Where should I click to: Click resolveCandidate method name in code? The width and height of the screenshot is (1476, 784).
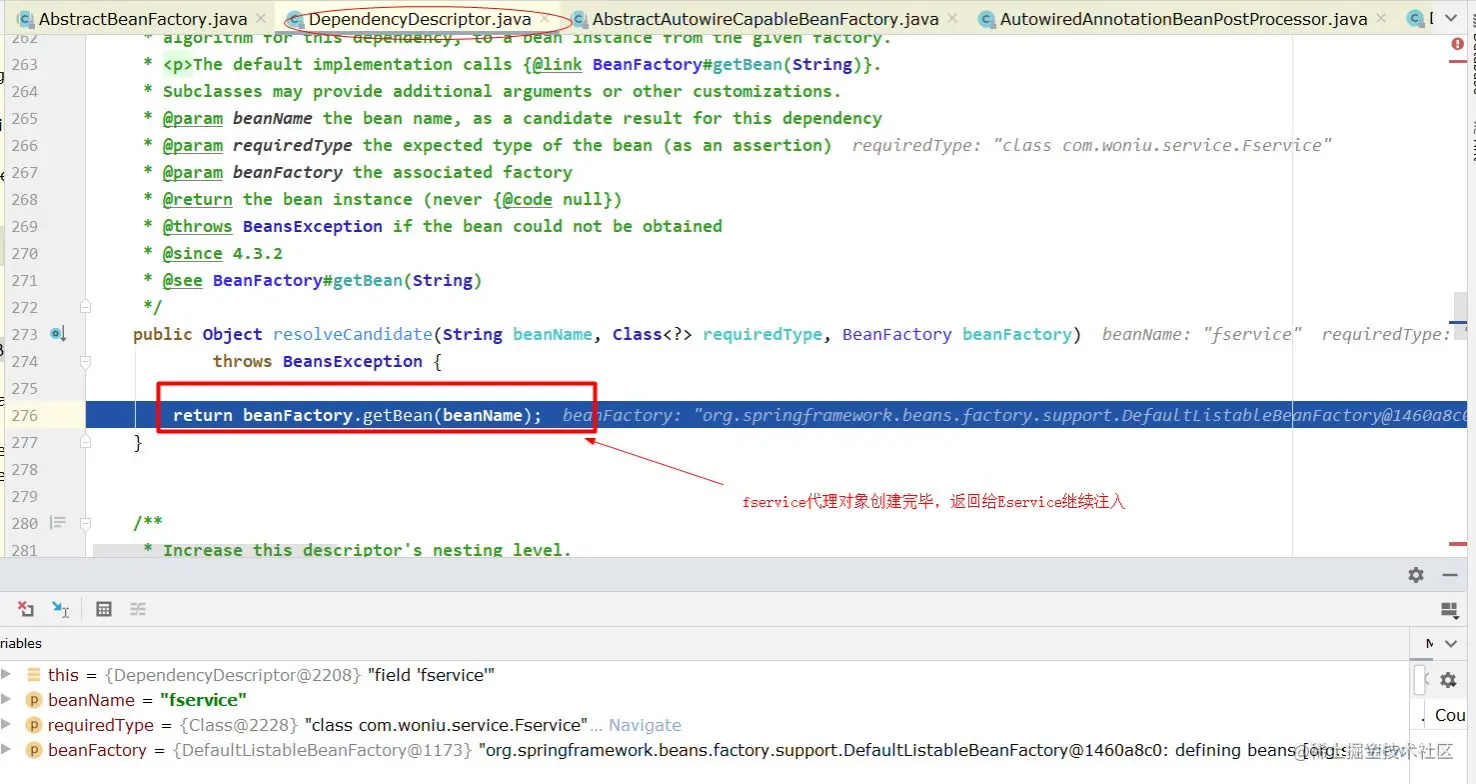coord(352,334)
